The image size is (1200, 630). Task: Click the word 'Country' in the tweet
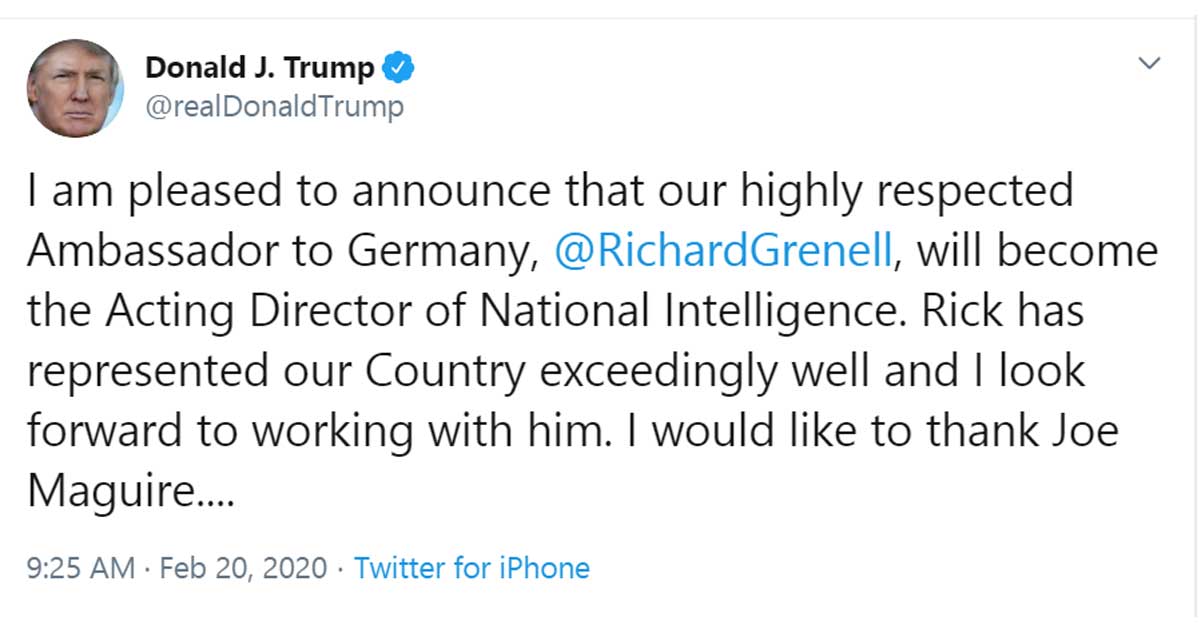click(445, 371)
